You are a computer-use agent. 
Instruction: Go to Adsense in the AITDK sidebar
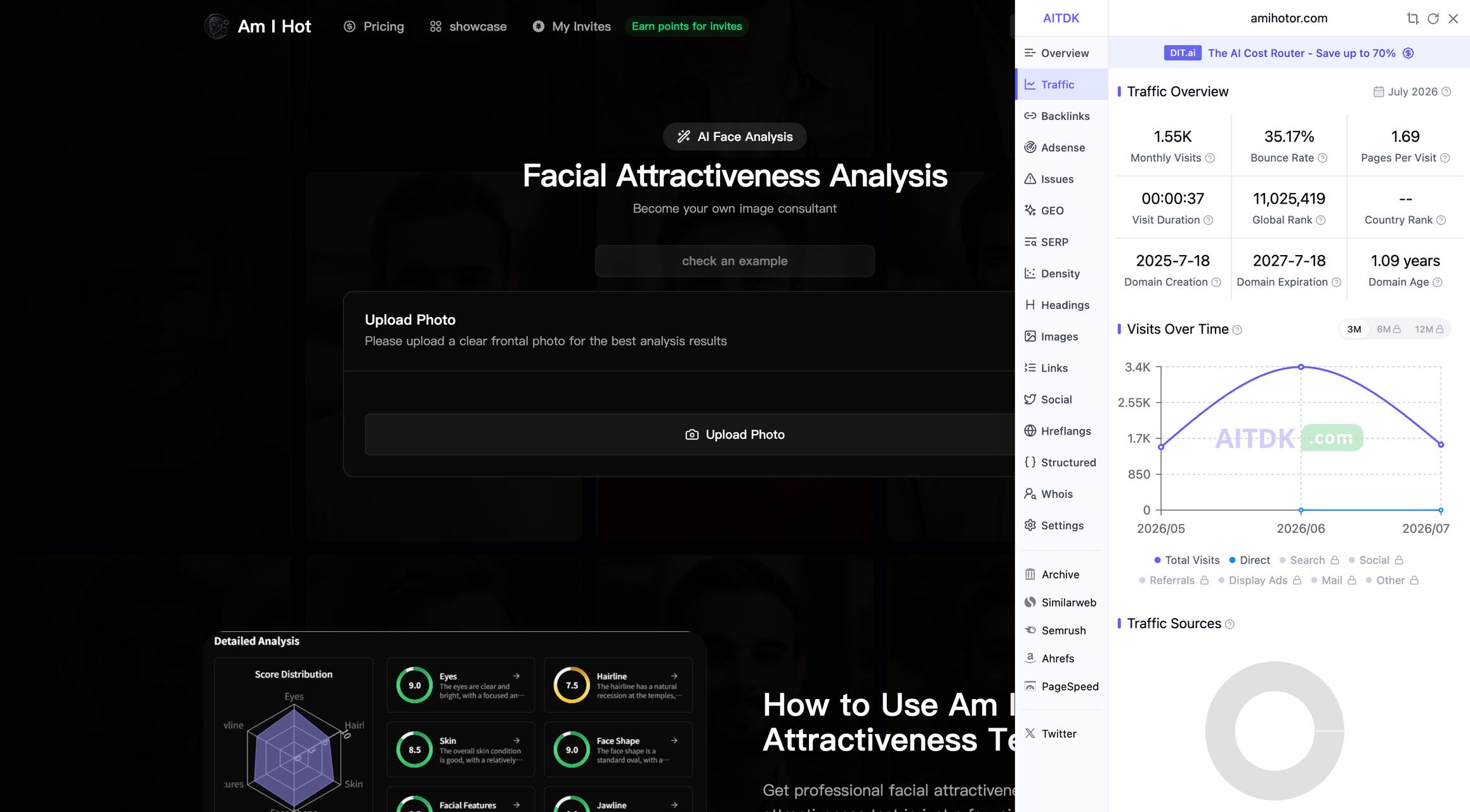click(x=1061, y=148)
